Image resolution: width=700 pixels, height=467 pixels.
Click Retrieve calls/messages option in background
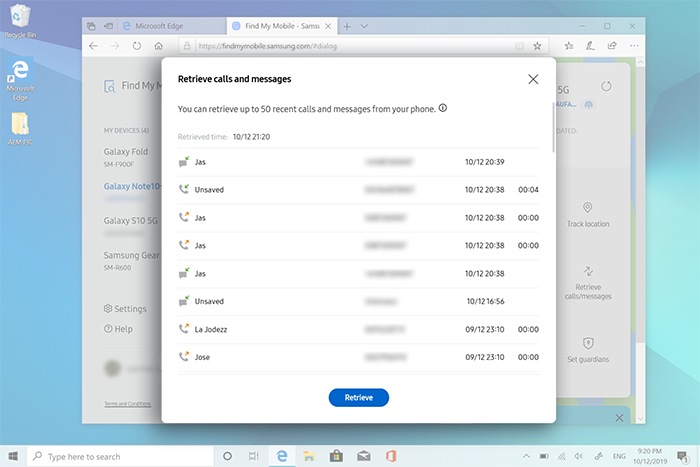tap(588, 283)
